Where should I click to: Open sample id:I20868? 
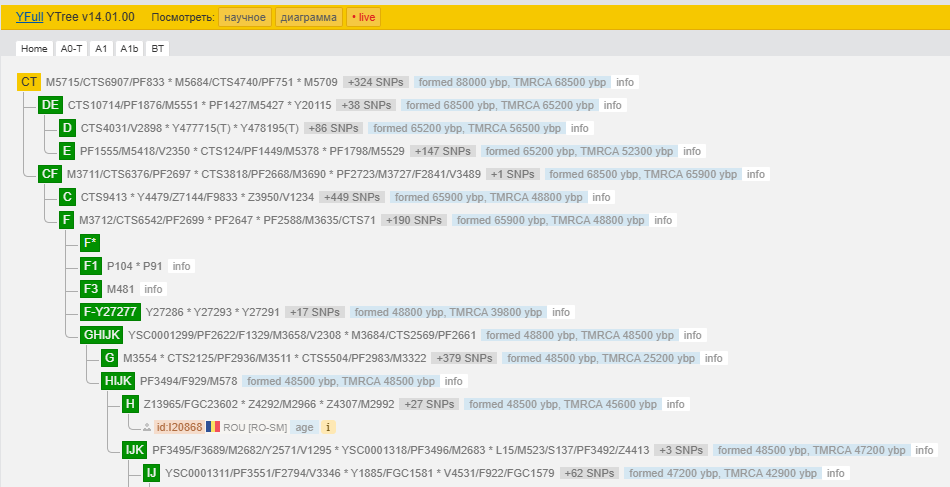179,428
